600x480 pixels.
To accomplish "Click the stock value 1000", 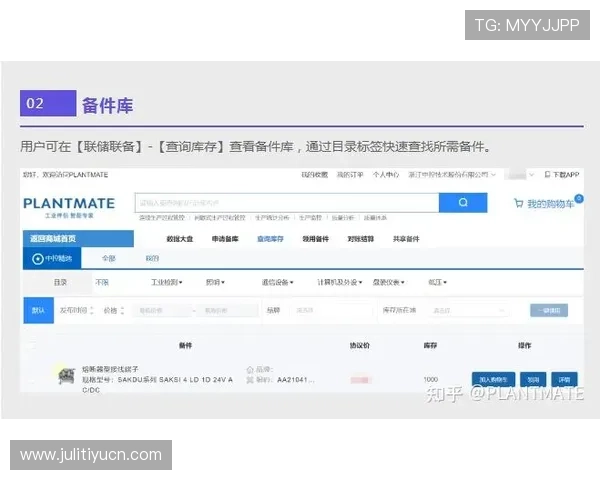I will pyautogui.click(x=430, y=379).
